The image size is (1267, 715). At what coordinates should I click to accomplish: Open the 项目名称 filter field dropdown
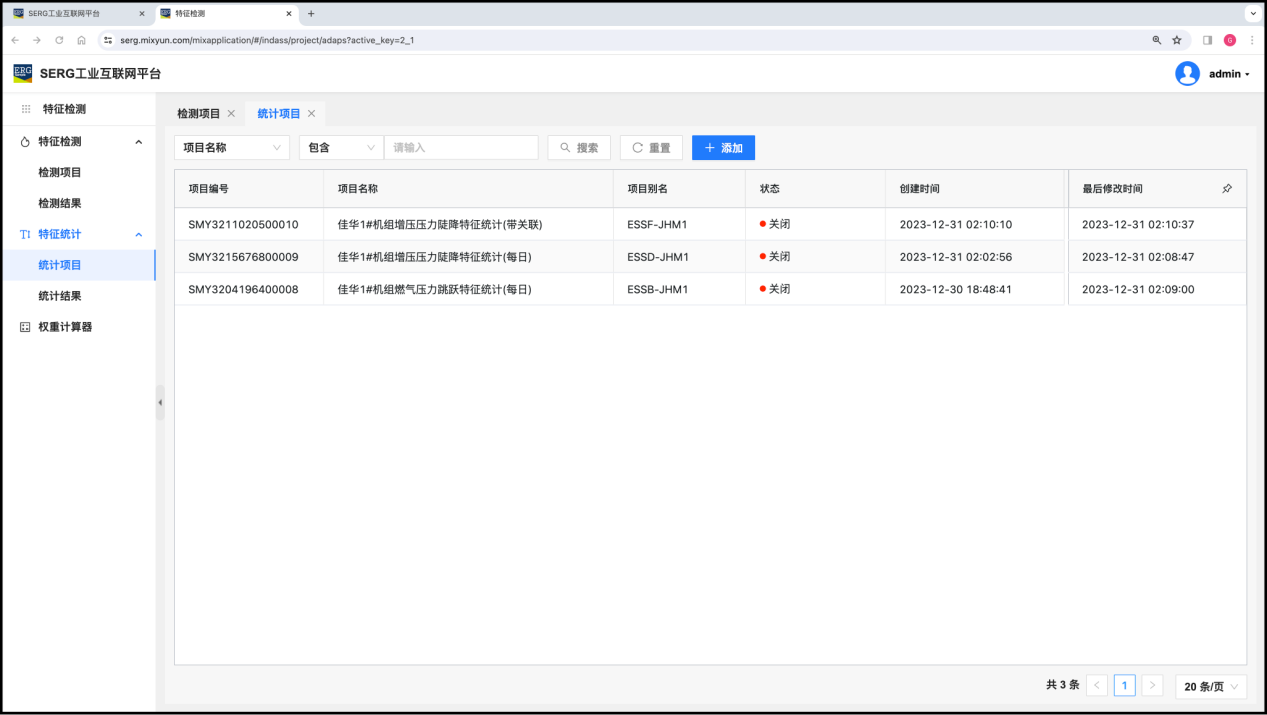click(232, 148)
